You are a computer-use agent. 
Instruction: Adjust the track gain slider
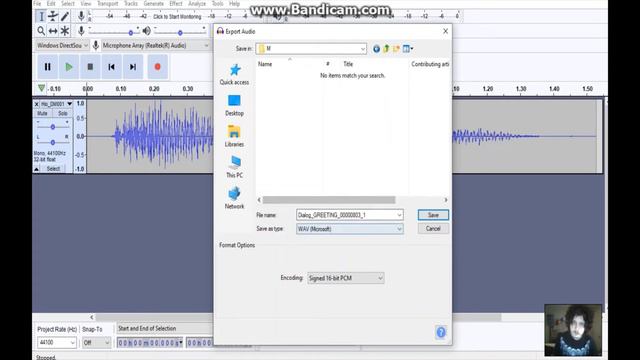coord(53,127)
